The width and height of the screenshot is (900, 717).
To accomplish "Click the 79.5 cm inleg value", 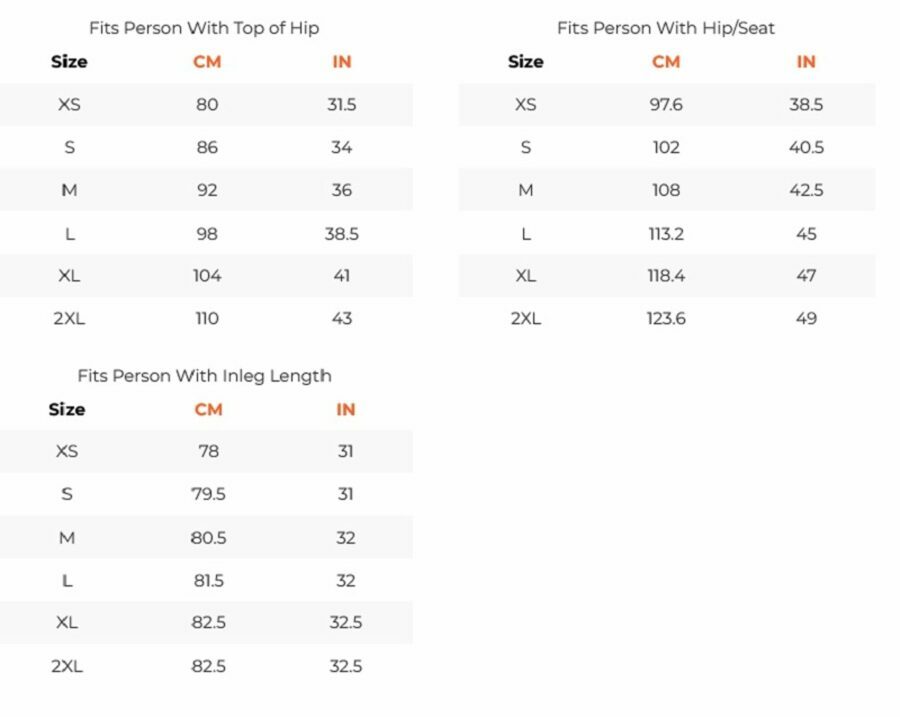I will pyautogui.click(x=208, y=494).
